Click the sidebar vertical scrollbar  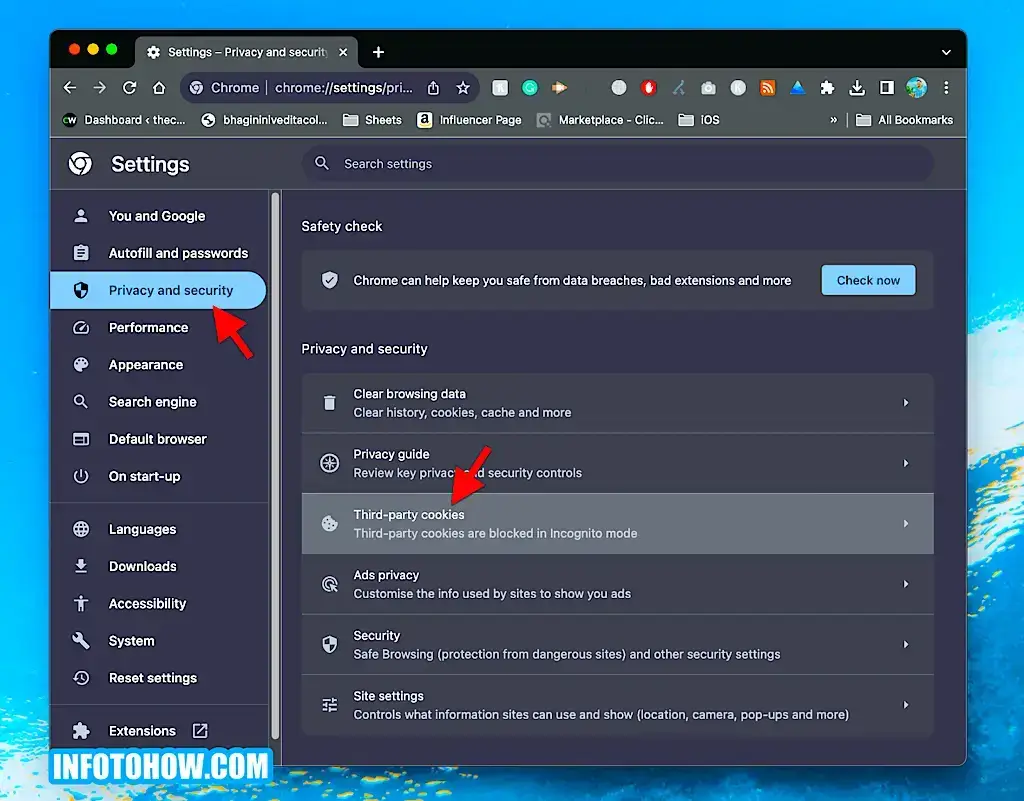click(x=276, y=465)
